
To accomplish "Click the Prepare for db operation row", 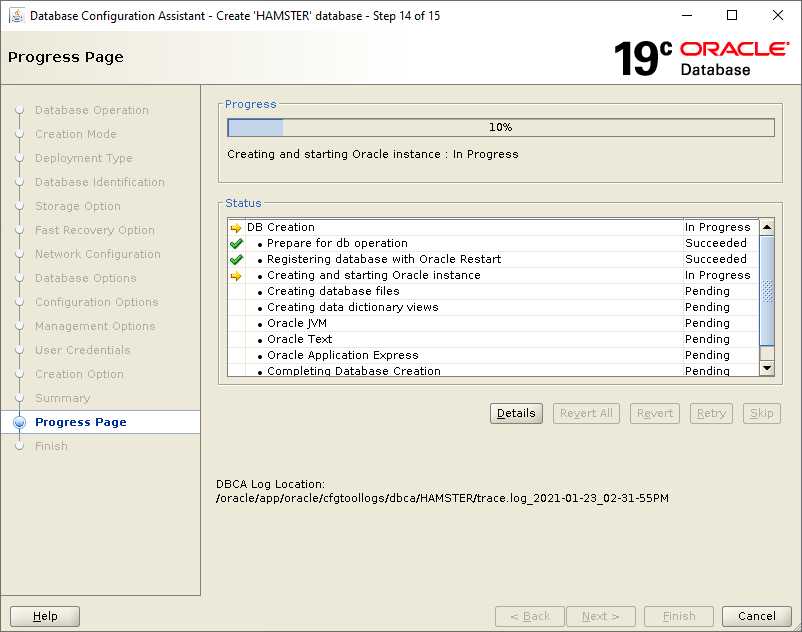I will point(493,243).
